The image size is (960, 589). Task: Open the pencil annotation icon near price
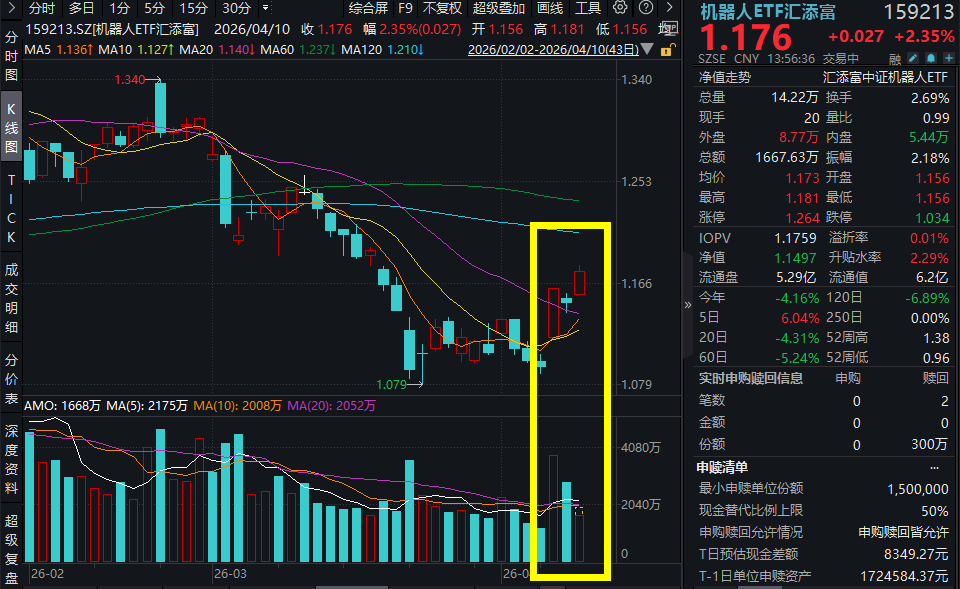tap(911, 58)
